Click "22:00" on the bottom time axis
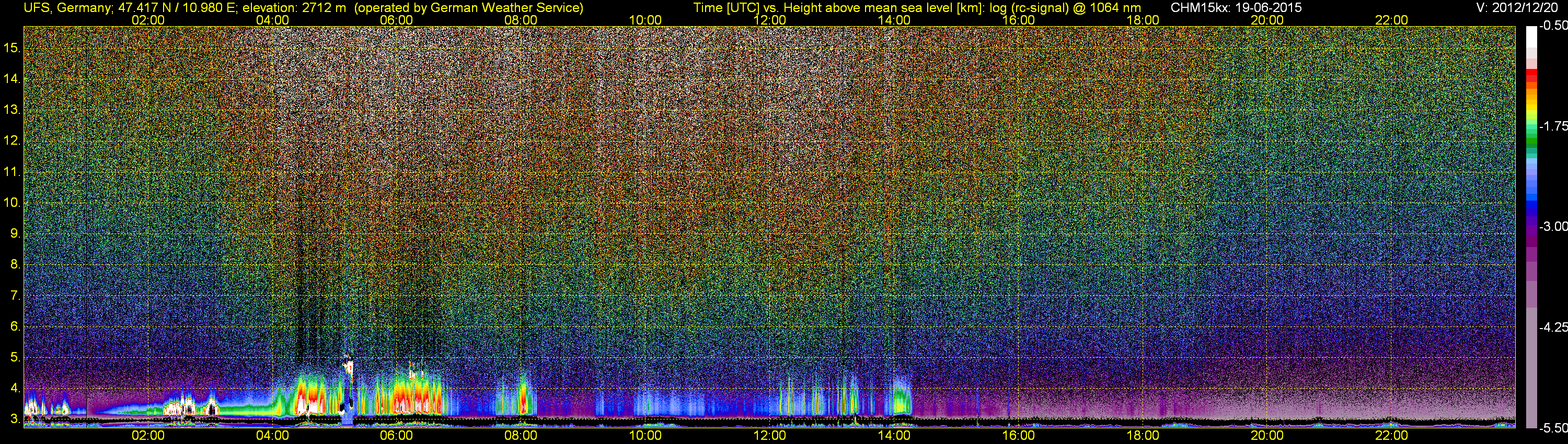The height and width of the screenshot is (444, 1568). (1391, 436)
